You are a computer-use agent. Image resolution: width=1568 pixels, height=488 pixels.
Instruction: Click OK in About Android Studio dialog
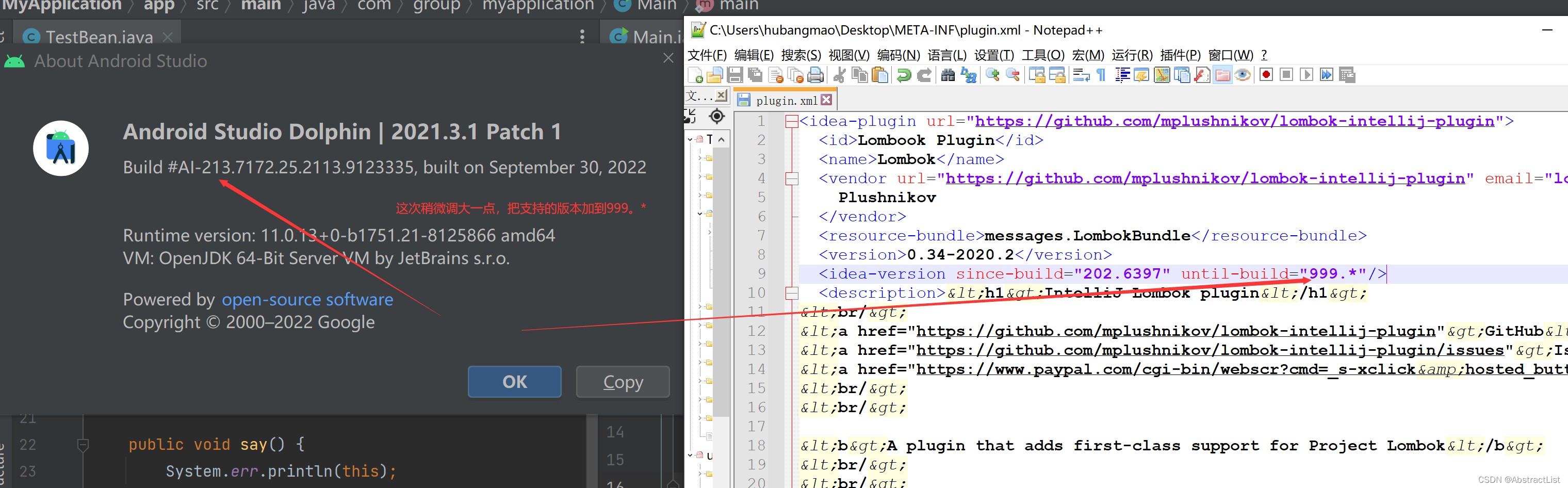[514, 382]
